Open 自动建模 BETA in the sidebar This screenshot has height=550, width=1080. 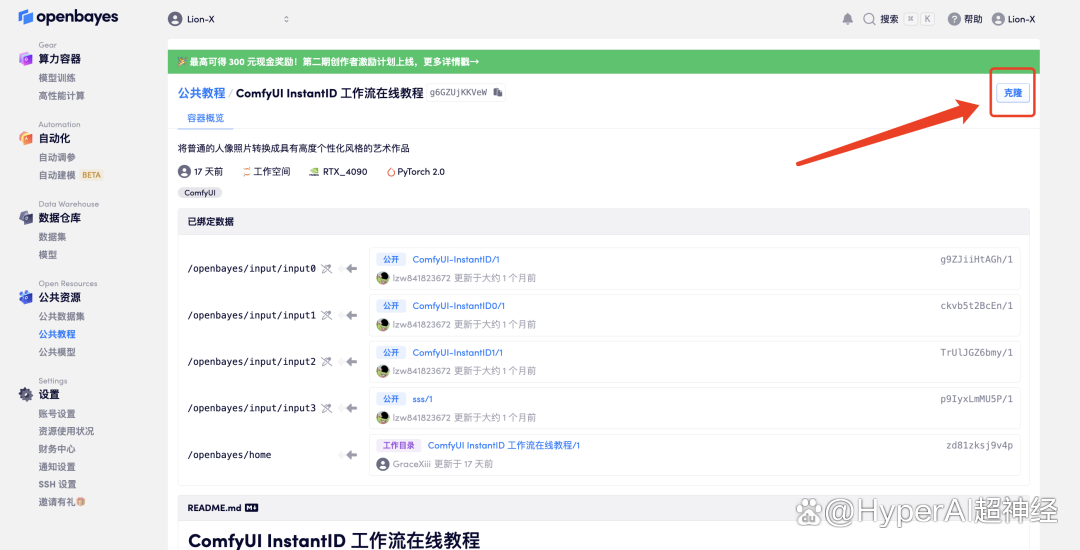[x=70, y=175]
